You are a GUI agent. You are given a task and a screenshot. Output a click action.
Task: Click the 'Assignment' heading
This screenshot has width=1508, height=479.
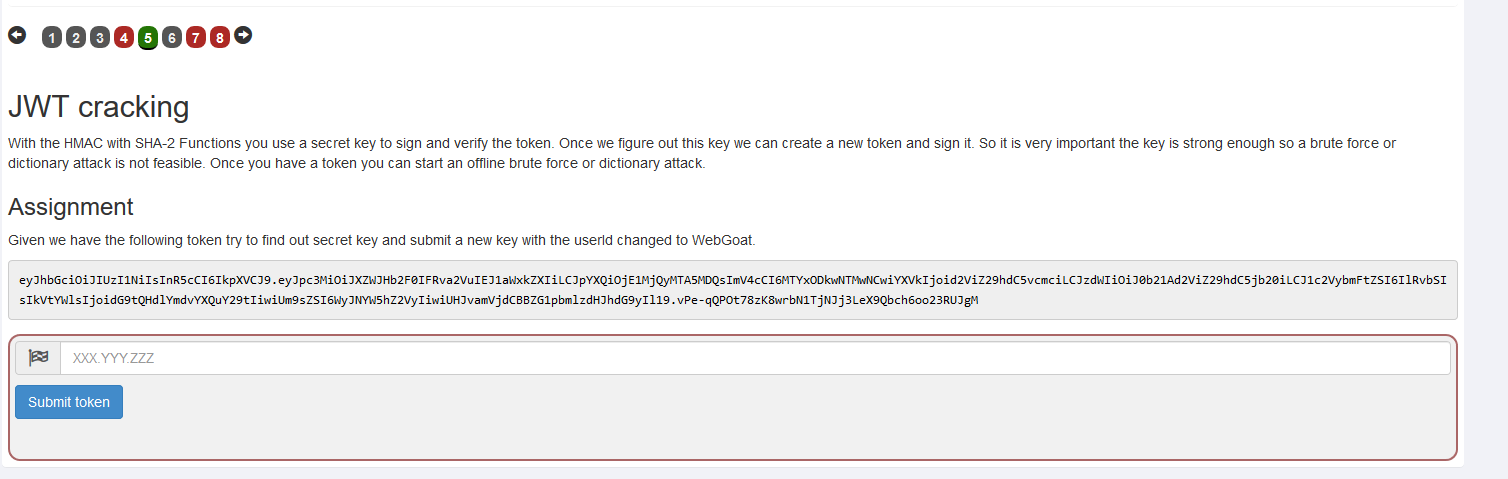click(x=70, y=207)
